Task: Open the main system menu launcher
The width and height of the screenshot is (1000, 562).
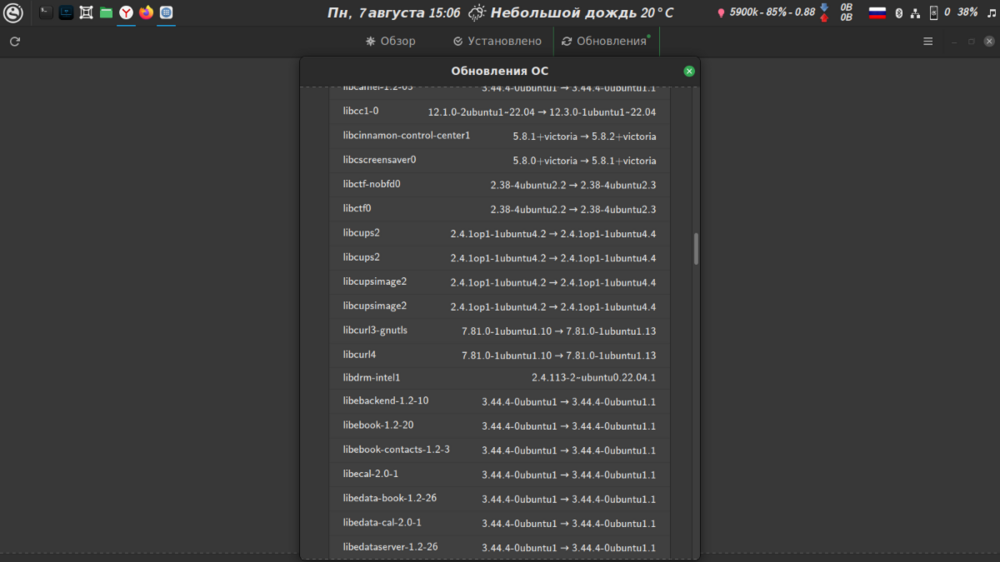Action: click(13, 13)
